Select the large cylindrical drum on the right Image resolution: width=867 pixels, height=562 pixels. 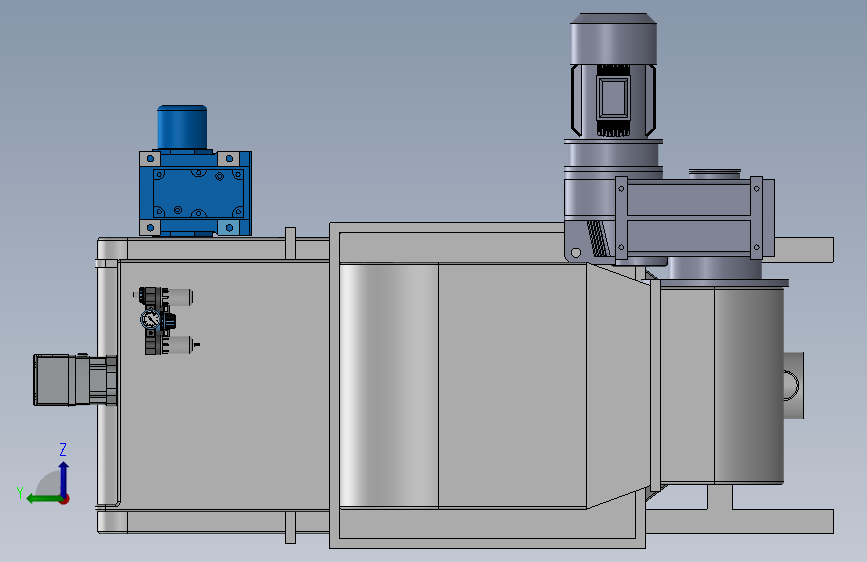coord(722,384)
